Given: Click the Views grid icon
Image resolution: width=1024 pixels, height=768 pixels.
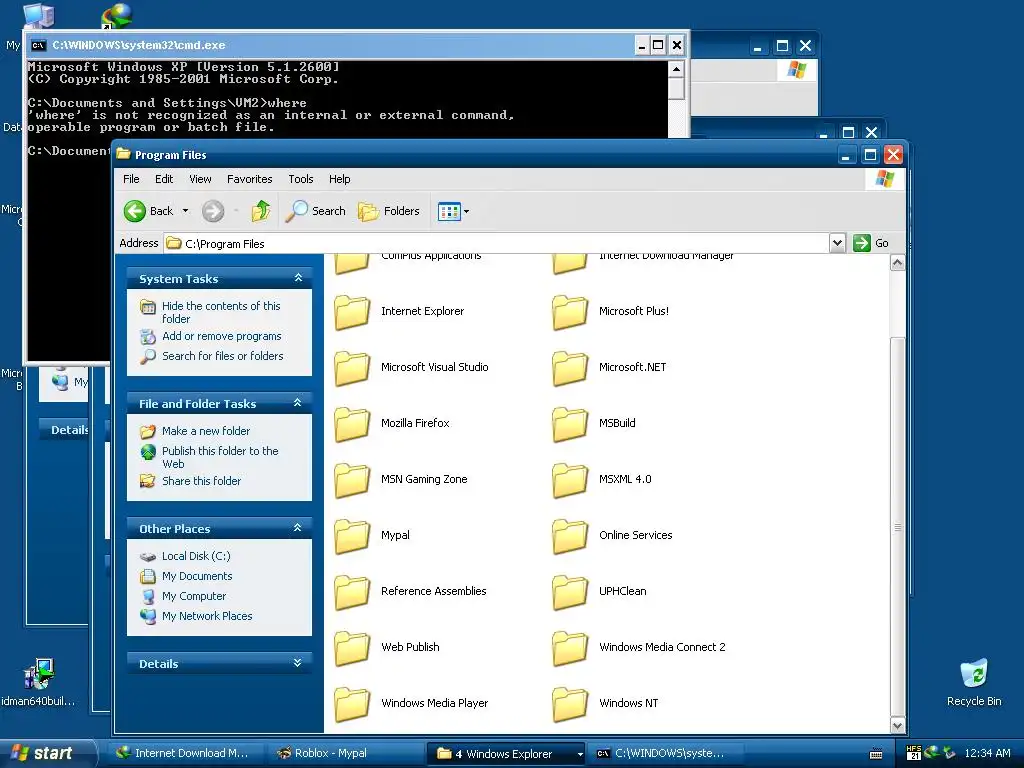Looking at the screenshot, I should coord(449,212).
